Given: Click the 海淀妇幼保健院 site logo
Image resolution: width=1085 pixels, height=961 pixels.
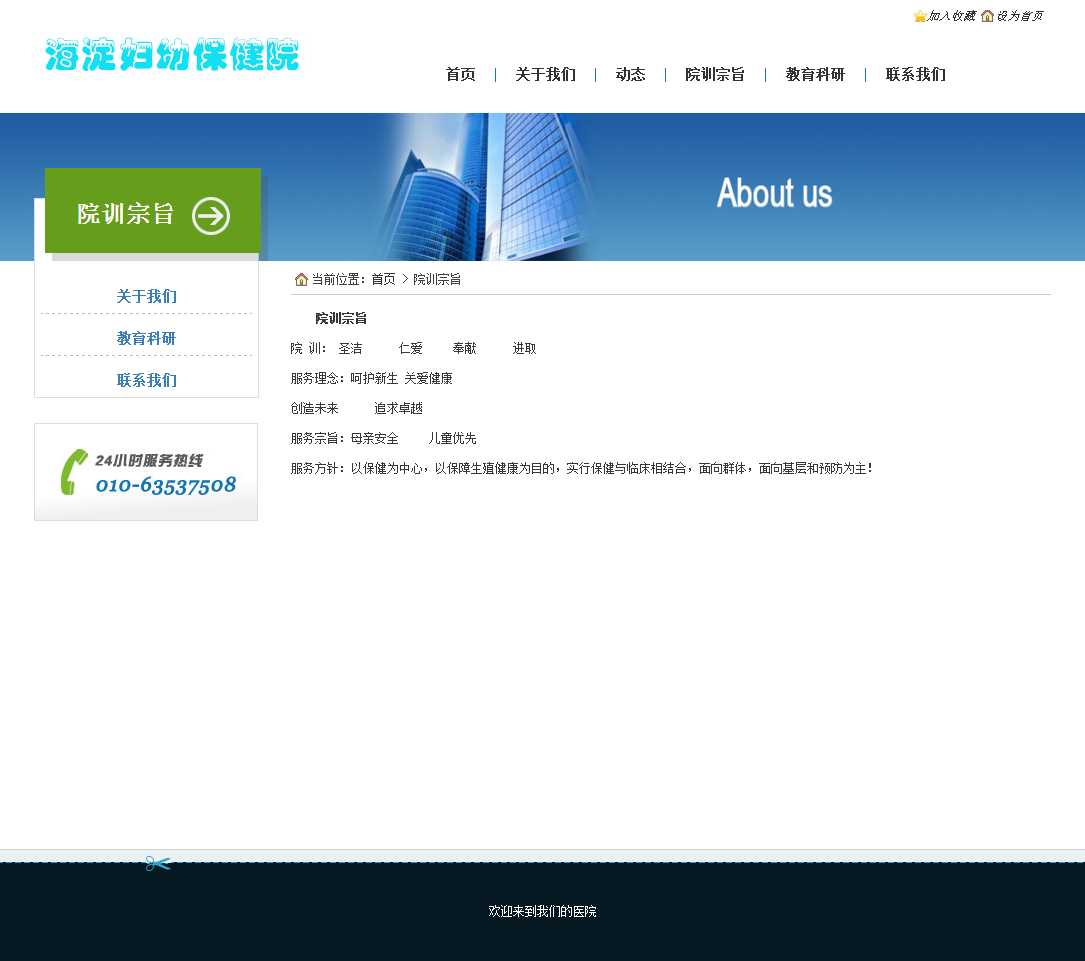Looking at the screenshot, I should pyautogui.click(x=172, y=56).
